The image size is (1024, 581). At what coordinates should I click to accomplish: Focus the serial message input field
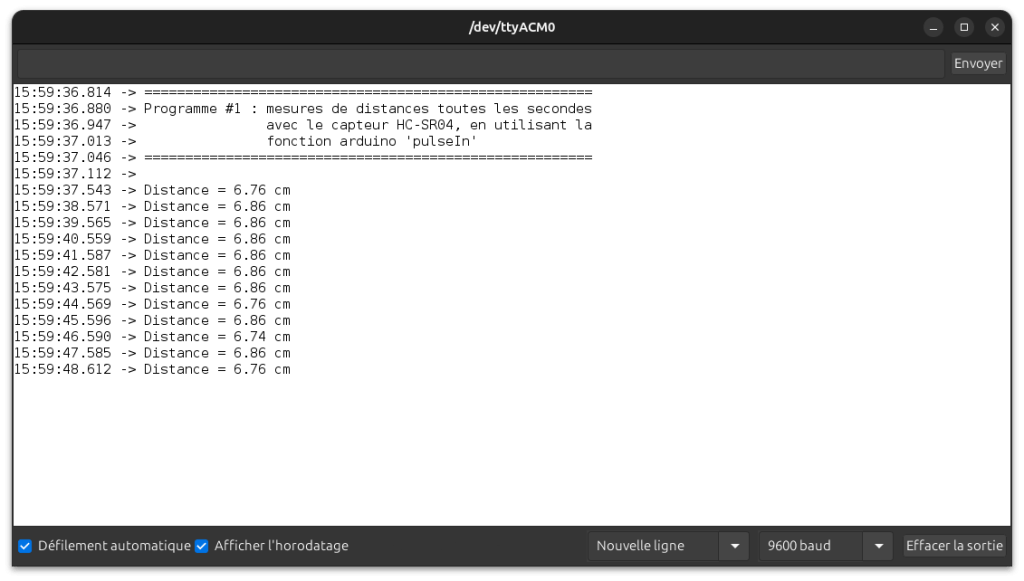point(481,63)
